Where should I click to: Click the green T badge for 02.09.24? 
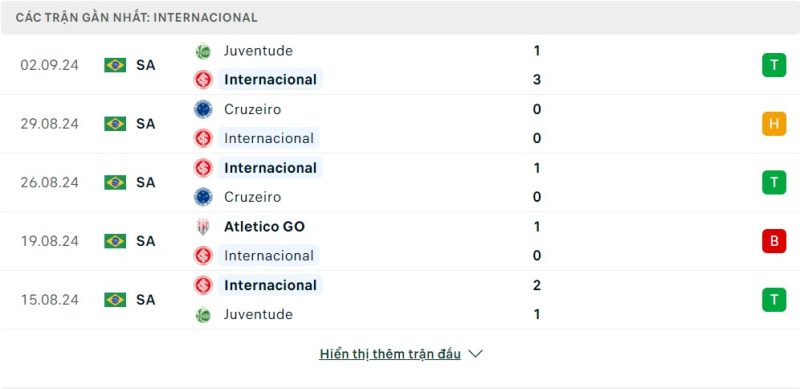coord(774,65)
